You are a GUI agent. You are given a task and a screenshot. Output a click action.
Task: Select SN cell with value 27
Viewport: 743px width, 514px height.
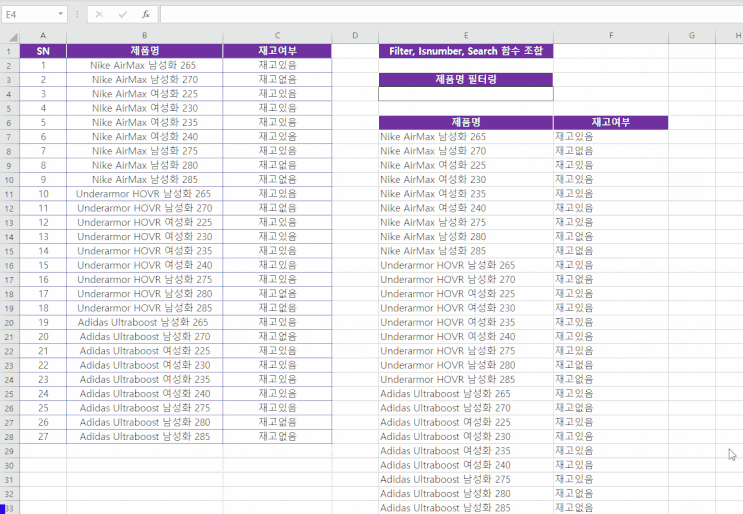43,437
